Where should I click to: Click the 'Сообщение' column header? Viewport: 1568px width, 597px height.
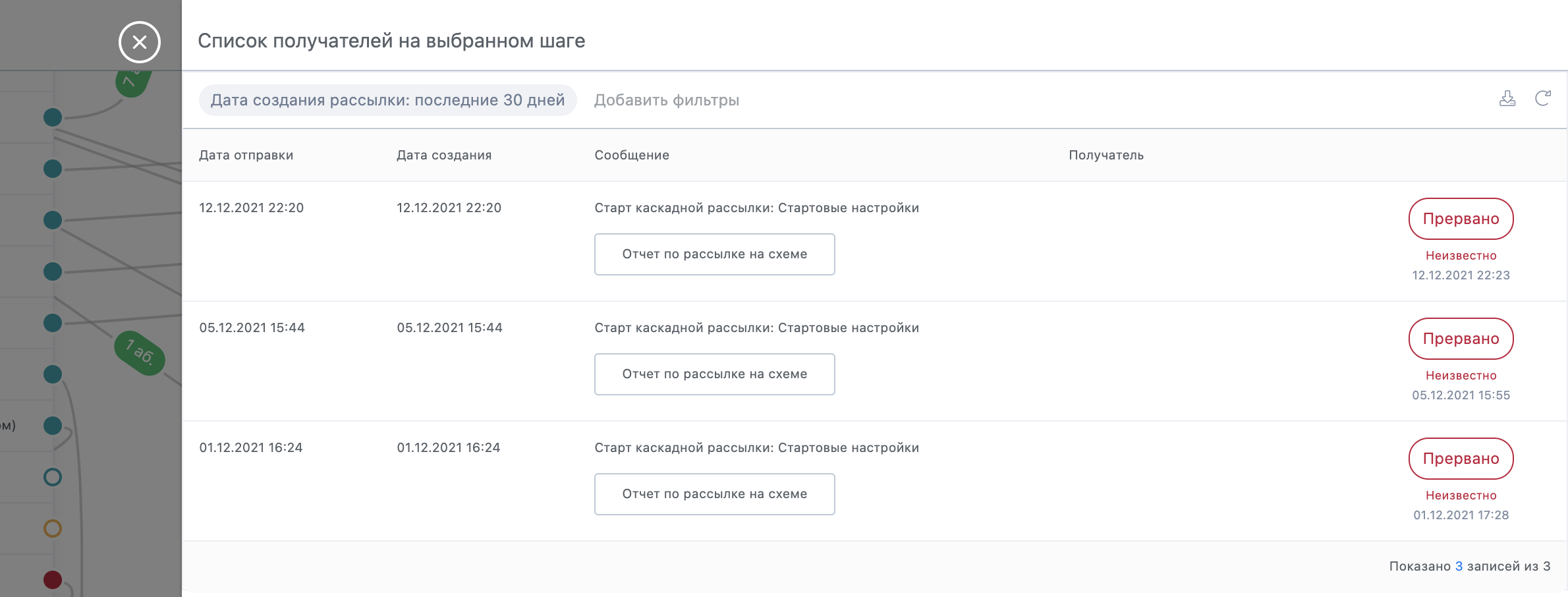coord(631,156)
